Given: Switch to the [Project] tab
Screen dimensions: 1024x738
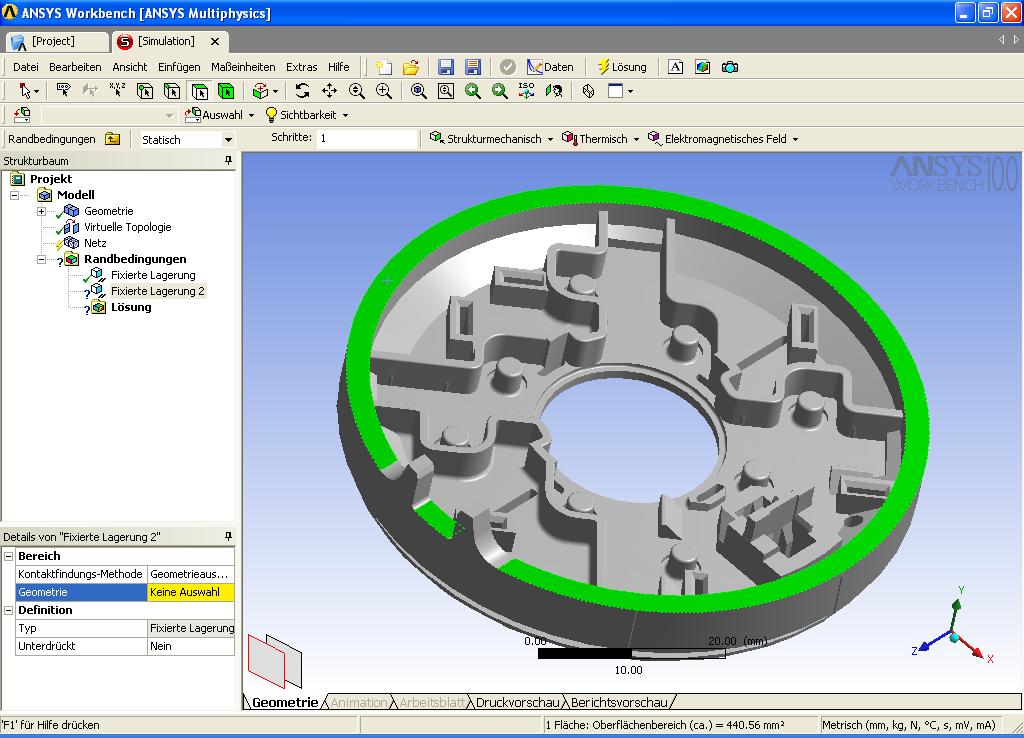Looking at the screenshot, I should 57,41.
